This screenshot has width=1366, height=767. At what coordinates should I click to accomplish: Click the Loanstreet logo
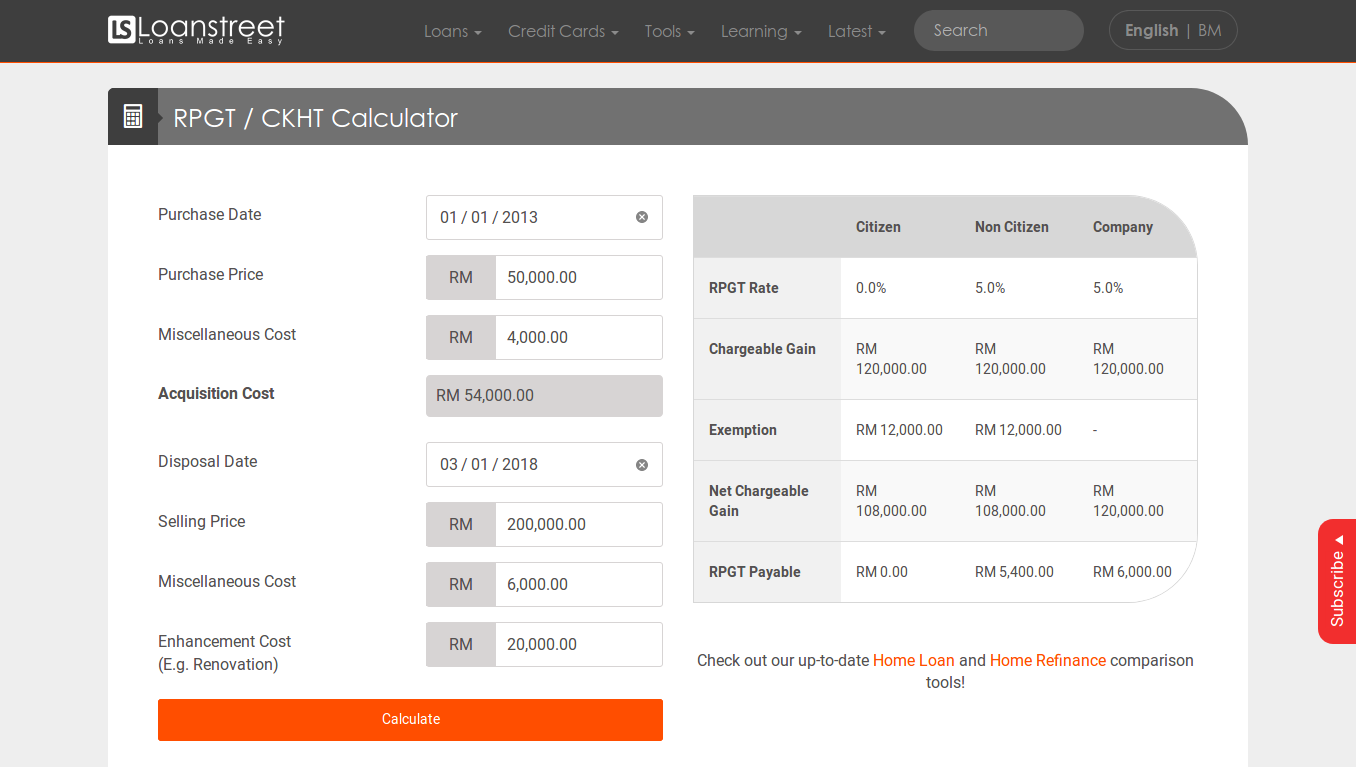(196, 30)
